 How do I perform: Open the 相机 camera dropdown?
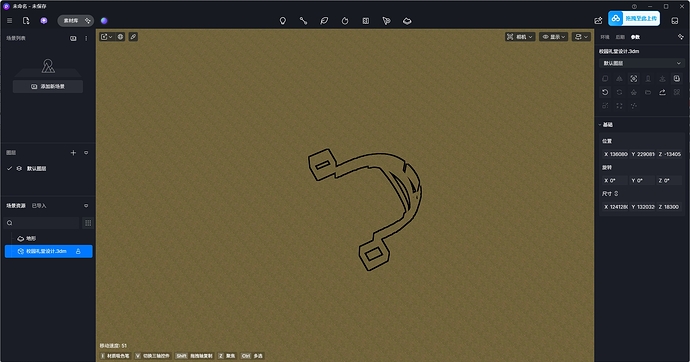tap(520, 37)
